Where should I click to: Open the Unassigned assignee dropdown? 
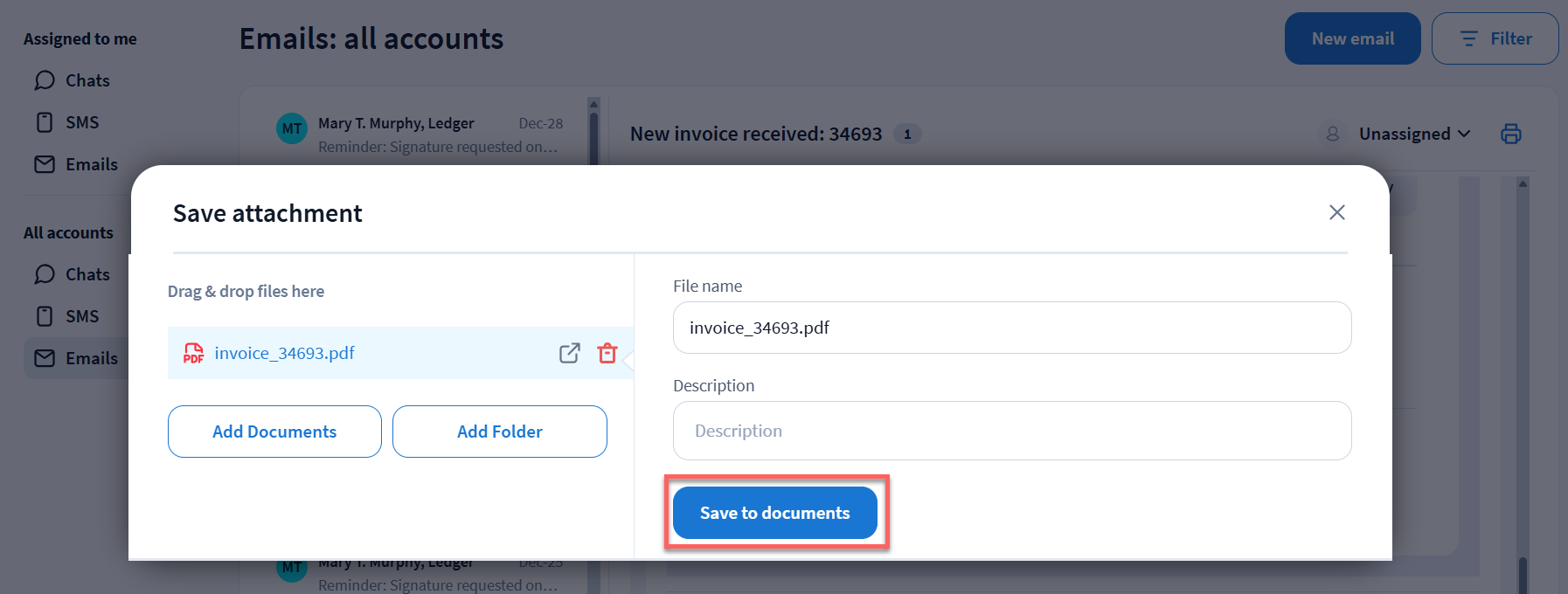pyautogui.click(x=1413, y=134)
